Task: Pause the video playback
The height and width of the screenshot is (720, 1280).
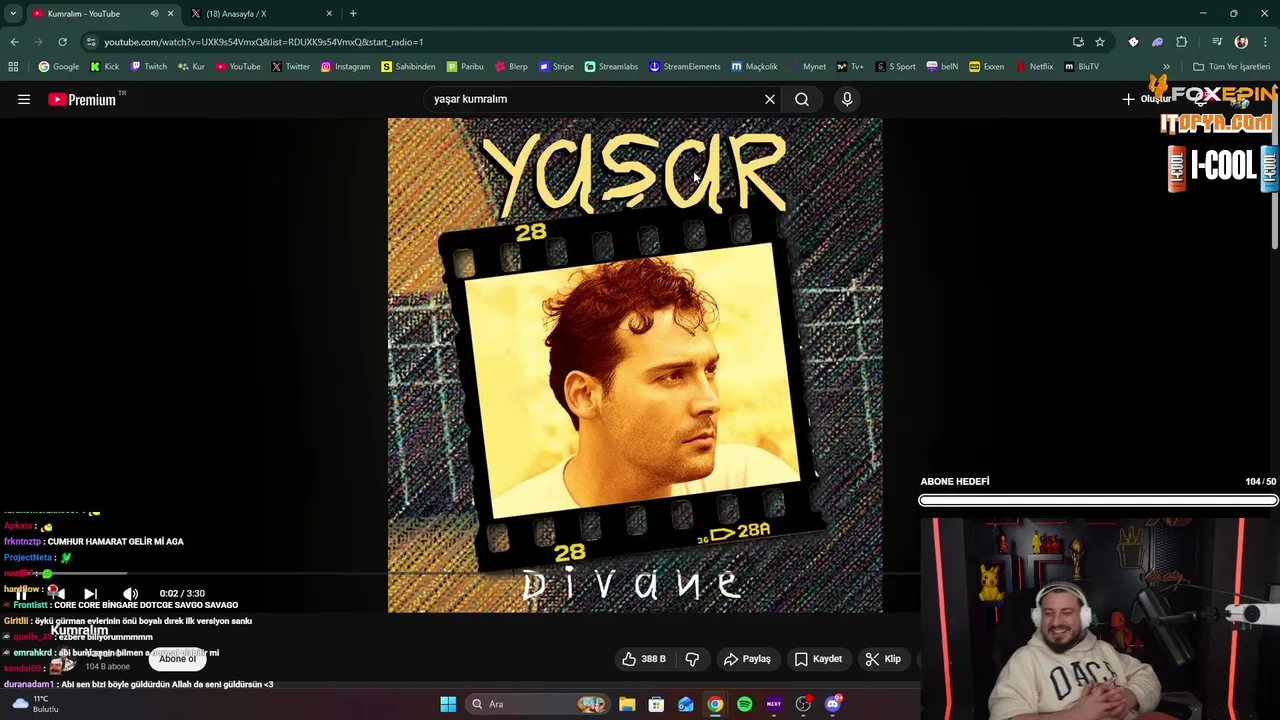Action: coord(21,593)
